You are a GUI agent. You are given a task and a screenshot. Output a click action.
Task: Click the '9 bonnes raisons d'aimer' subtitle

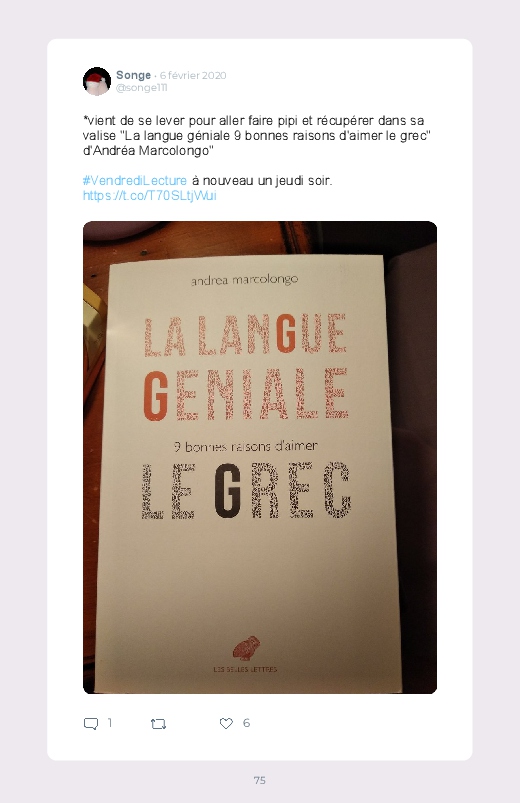[246, 447]
